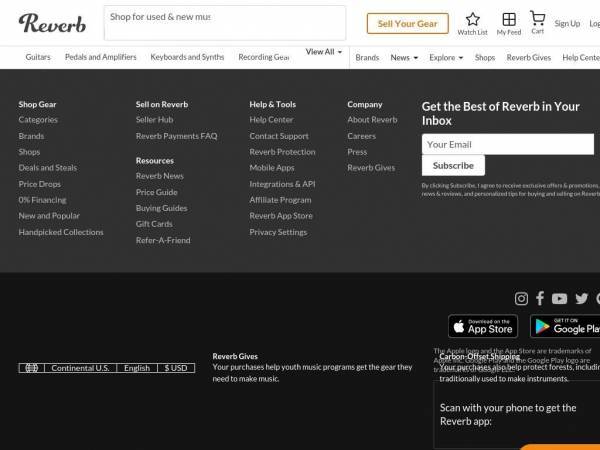Open Help Center footer link

point(271,120)
